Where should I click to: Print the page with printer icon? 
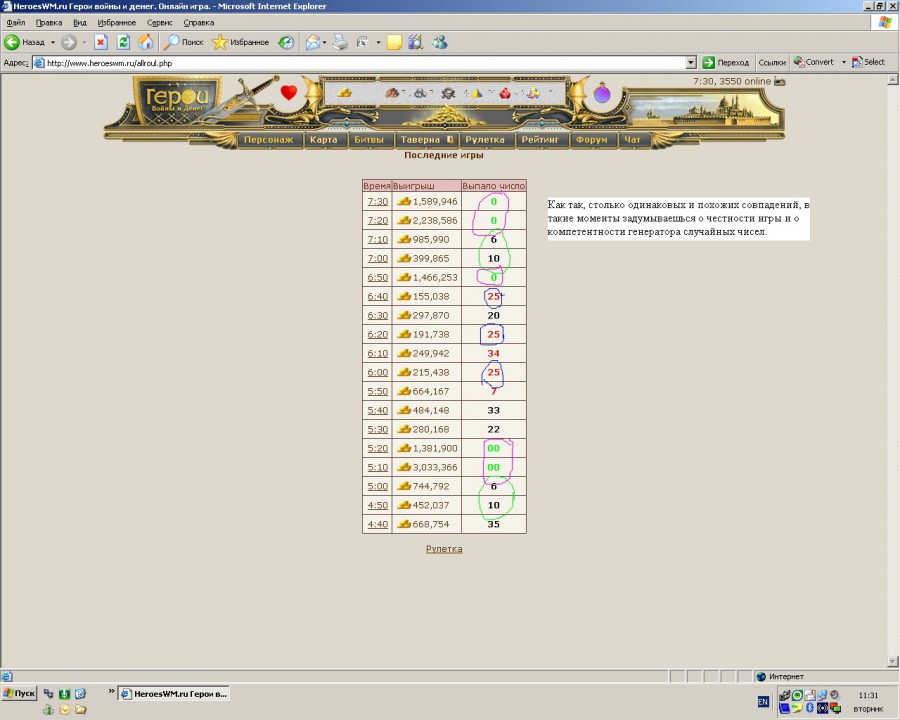(340, 42)
